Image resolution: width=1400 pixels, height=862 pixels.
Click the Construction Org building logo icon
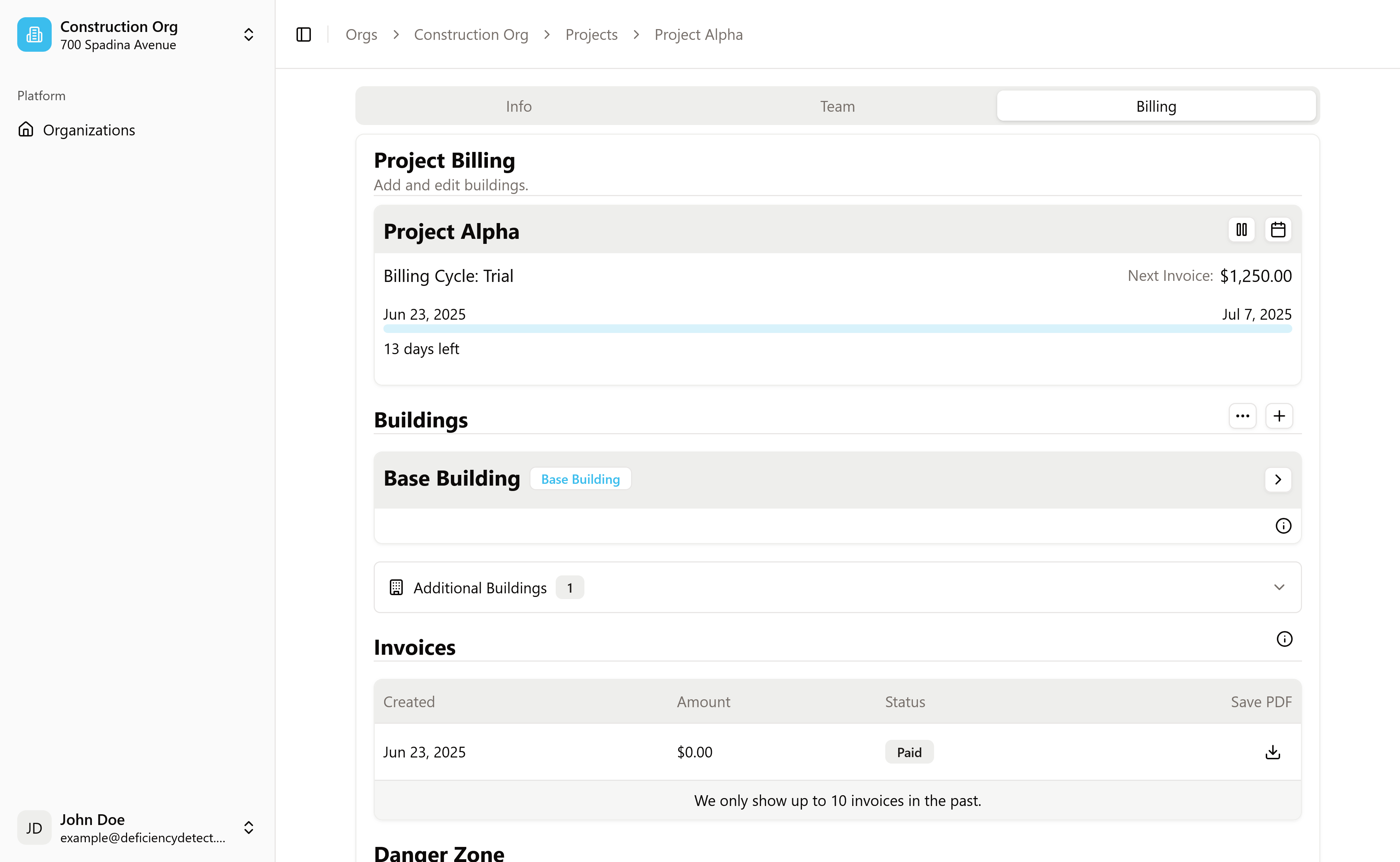(34, 34)
